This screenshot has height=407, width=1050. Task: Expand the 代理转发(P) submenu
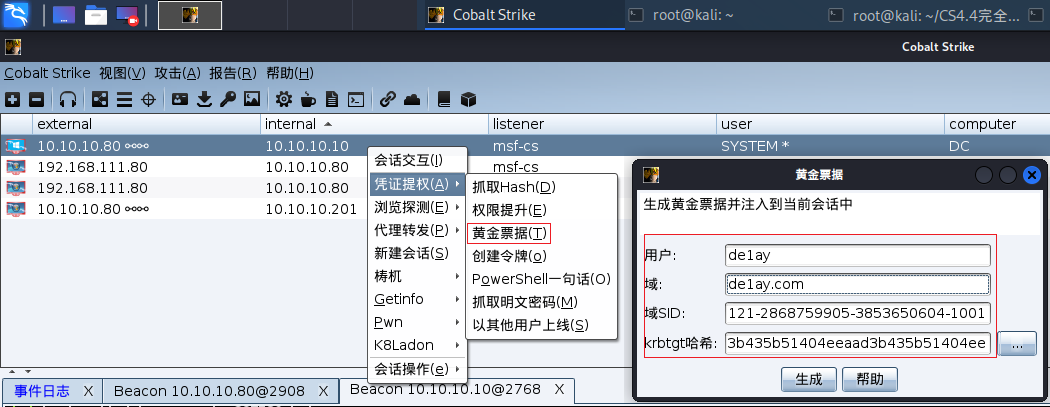(417, 230)
